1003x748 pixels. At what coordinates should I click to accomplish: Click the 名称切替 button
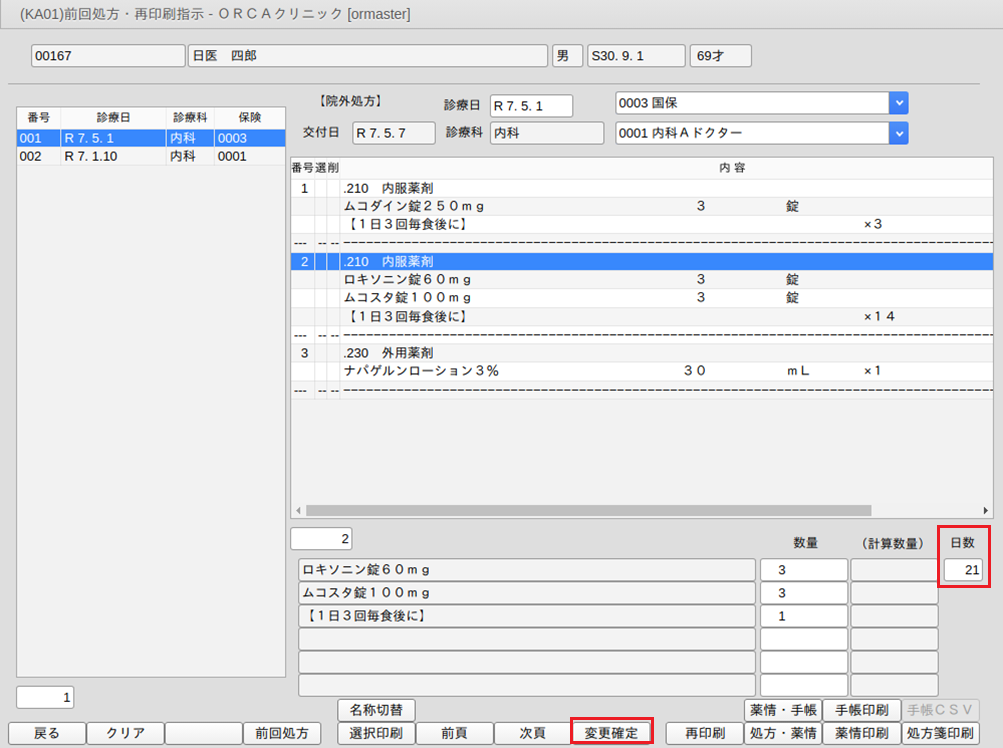click(376, 710)
